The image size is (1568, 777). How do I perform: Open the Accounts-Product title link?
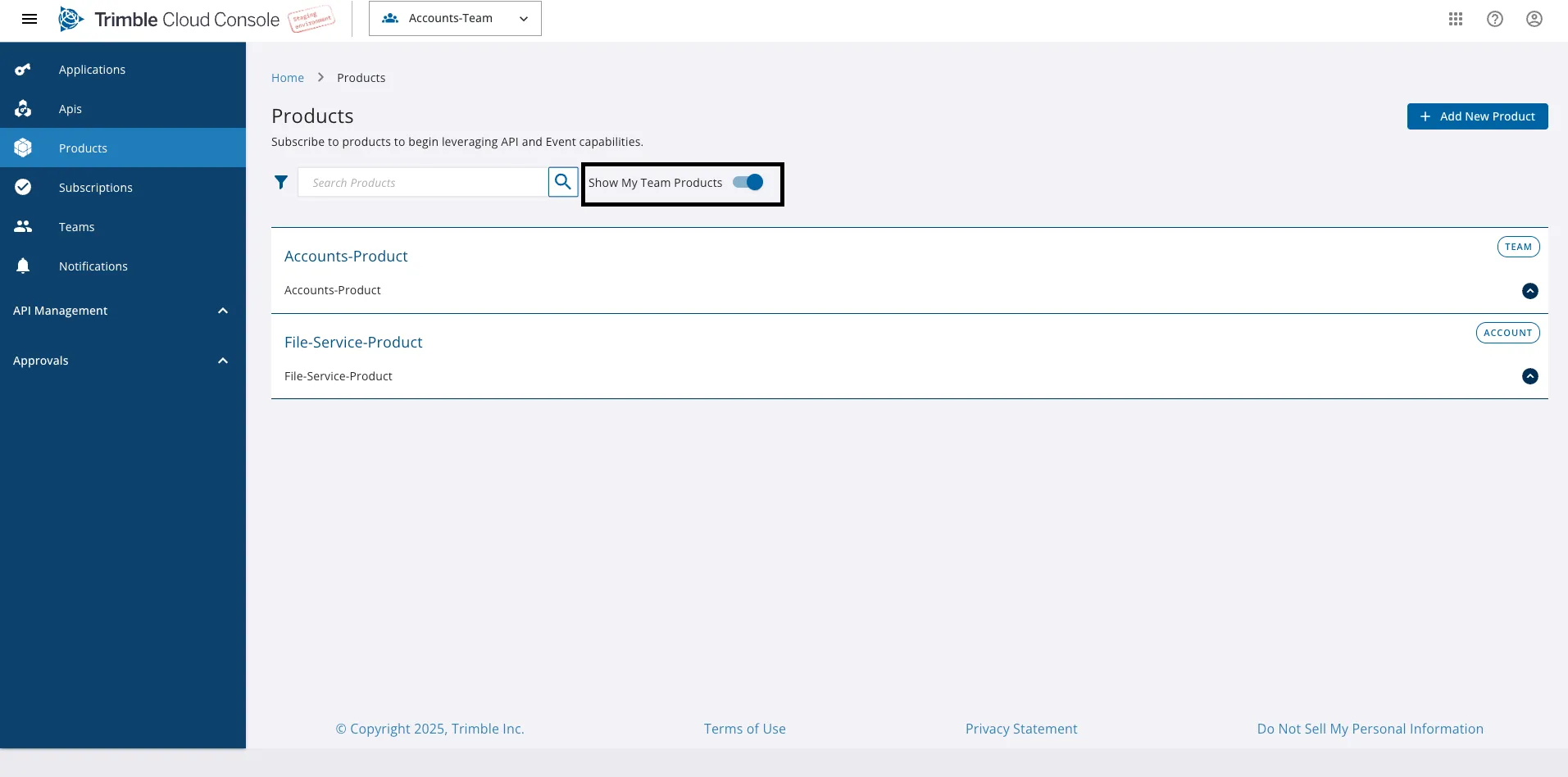point(346,256)
